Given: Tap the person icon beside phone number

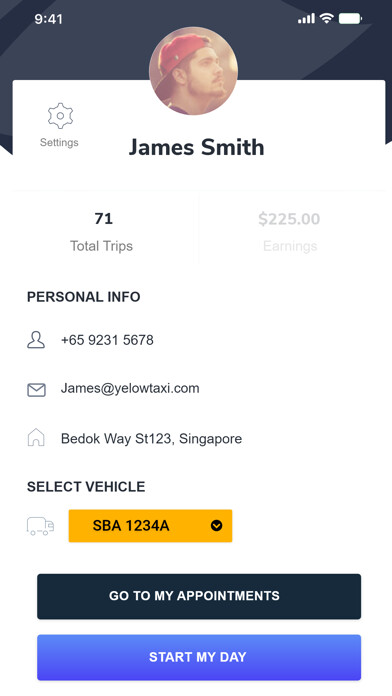Looking at the screenshot, I should point(36,340).
